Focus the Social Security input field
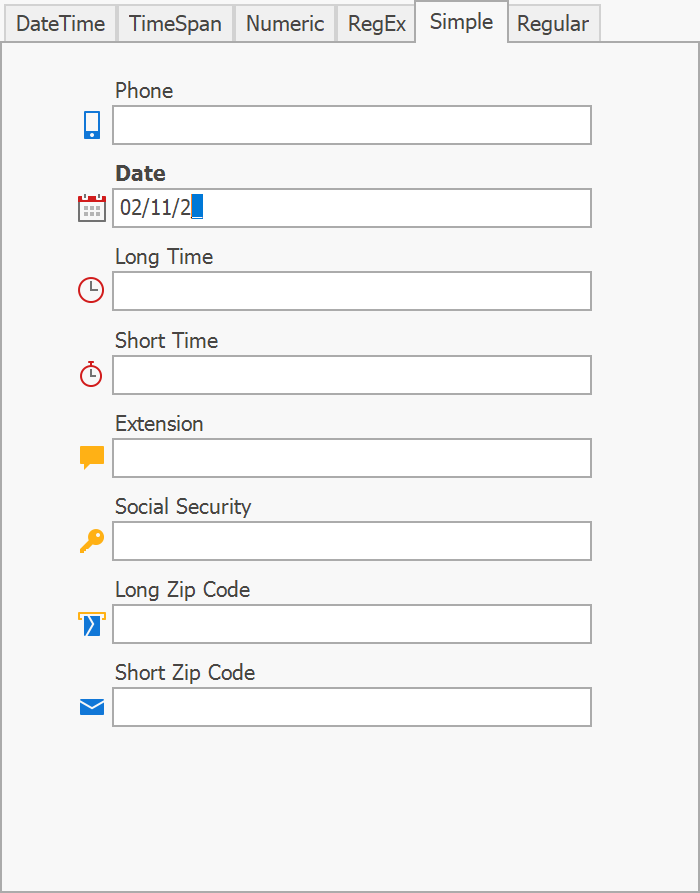The image size is (700, 893). pyautogui.click(x=352, y=541)
